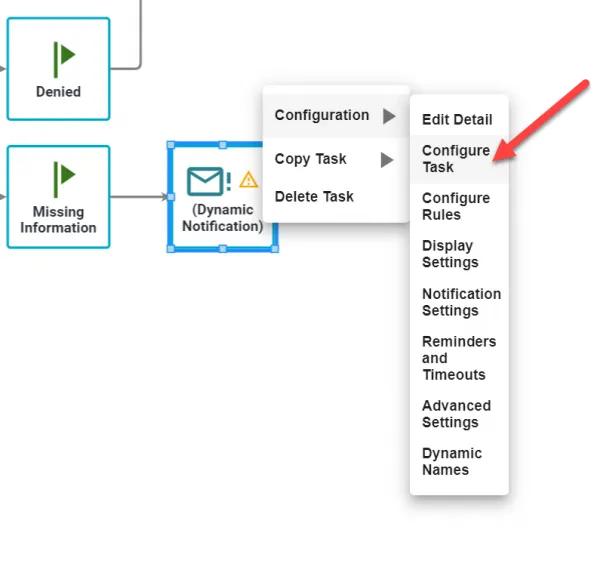Click the top-left resize handle of selected task
591x573 pixels.
[171, 145]
